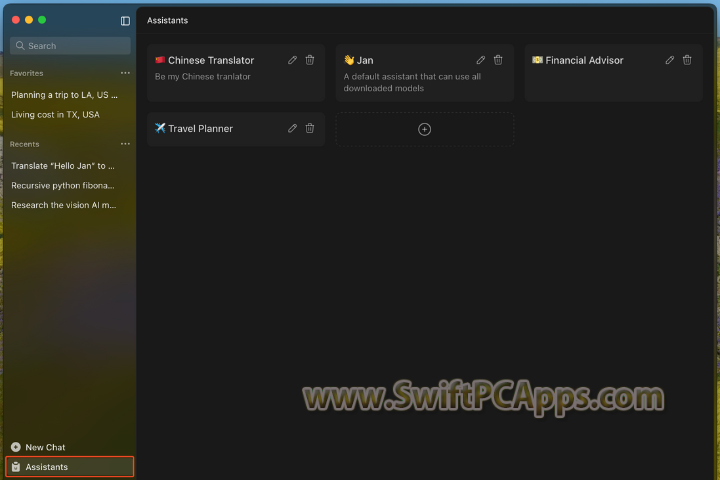Edit the Jan assistant with the pencil icon
This screenshot has height=480, width=720.
[x=481, y=60]
